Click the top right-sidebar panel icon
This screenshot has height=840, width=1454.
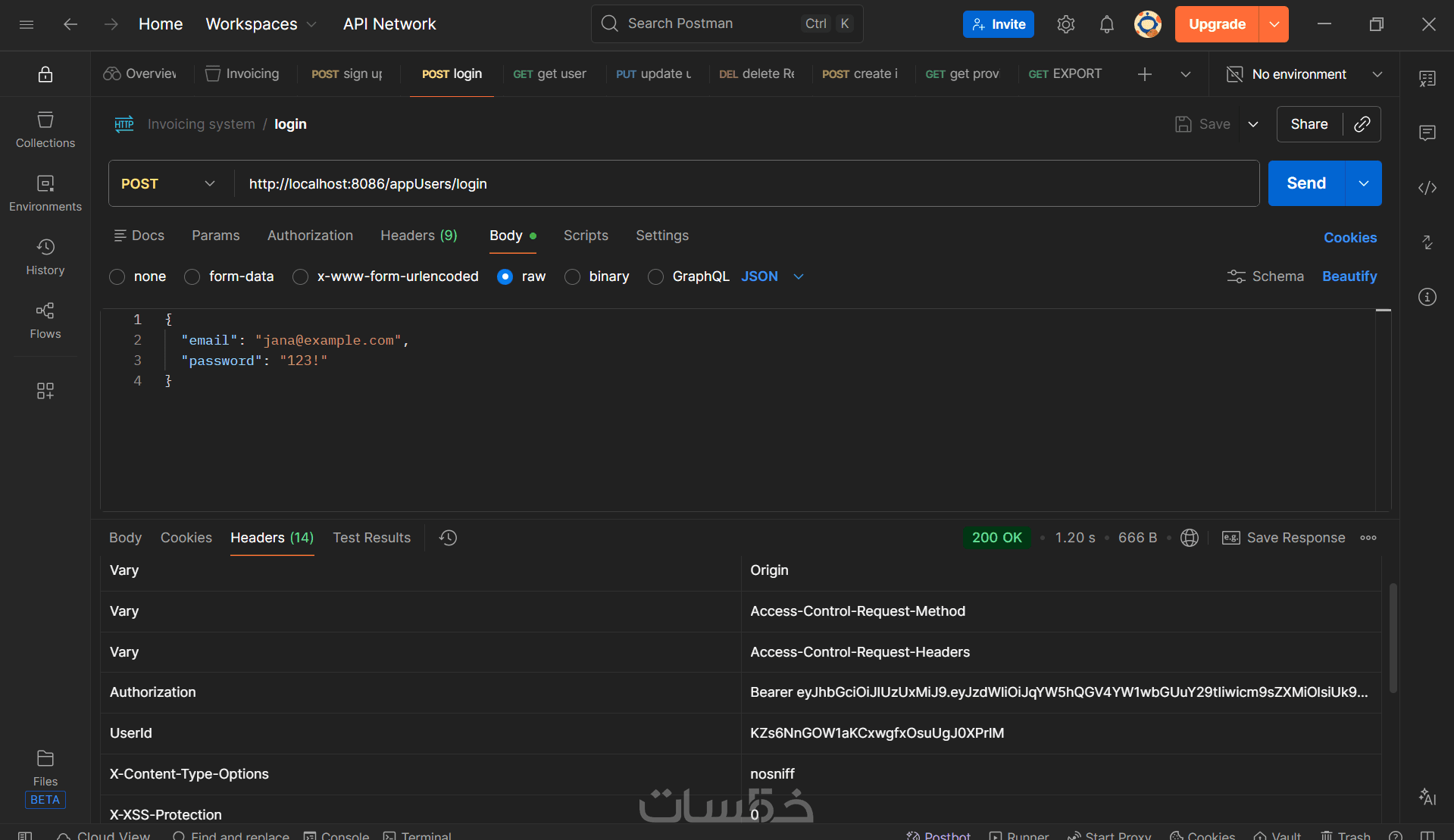(1427, 79)
